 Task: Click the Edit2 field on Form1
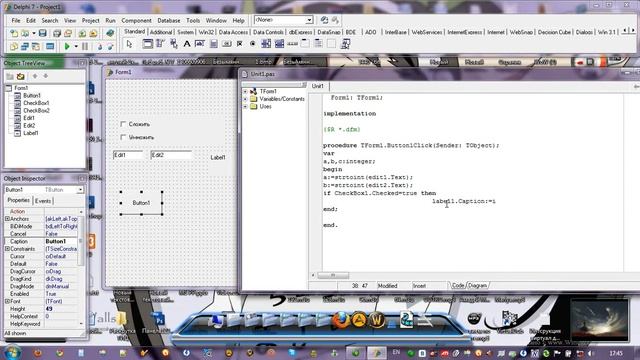pyautogui.click(x=171, y=155)
